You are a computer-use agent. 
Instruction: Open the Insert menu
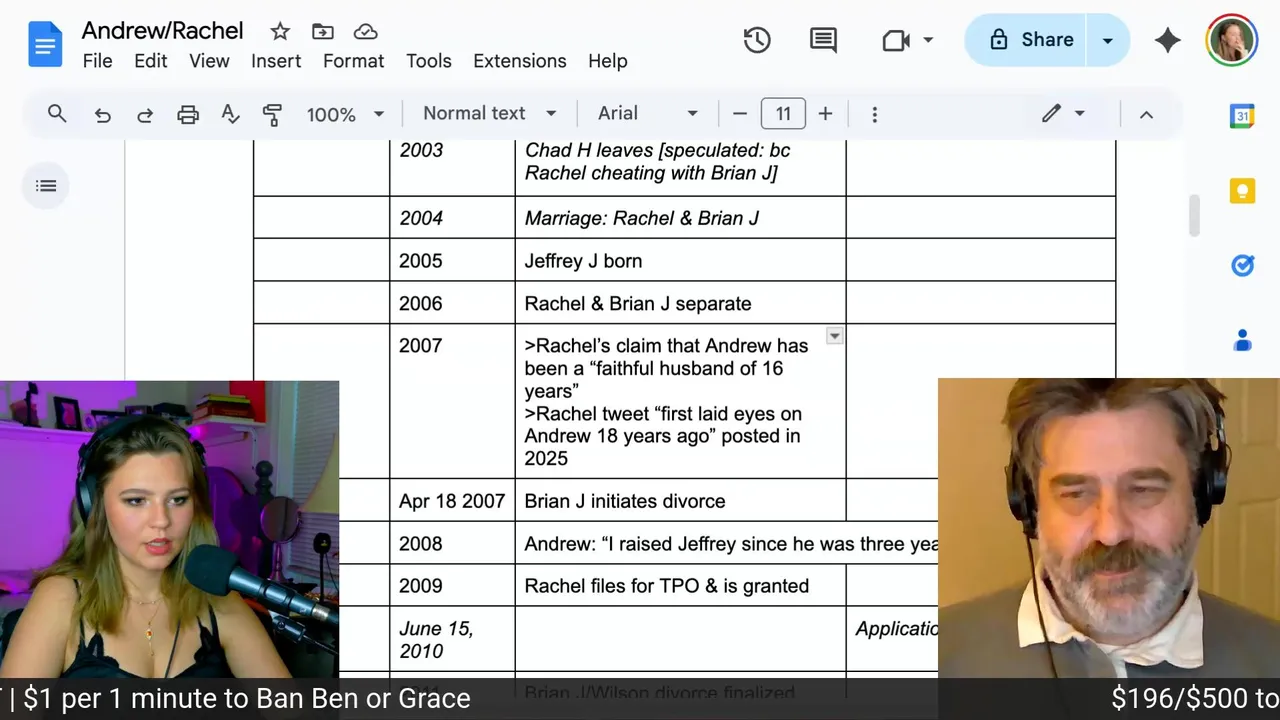tap(276, 61)
